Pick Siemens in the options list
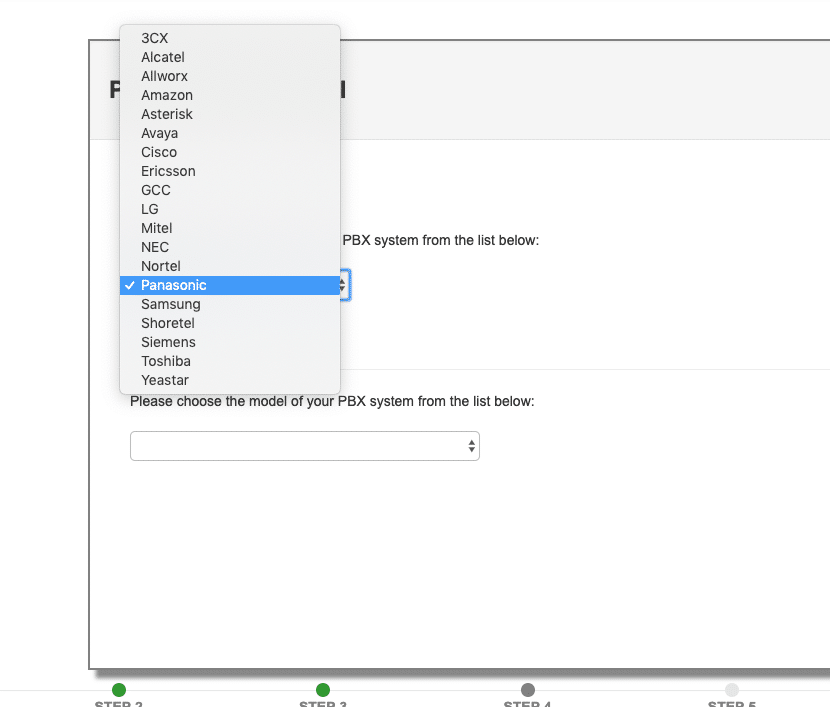This screenshot has width=830, height=707. pos(230,342)
